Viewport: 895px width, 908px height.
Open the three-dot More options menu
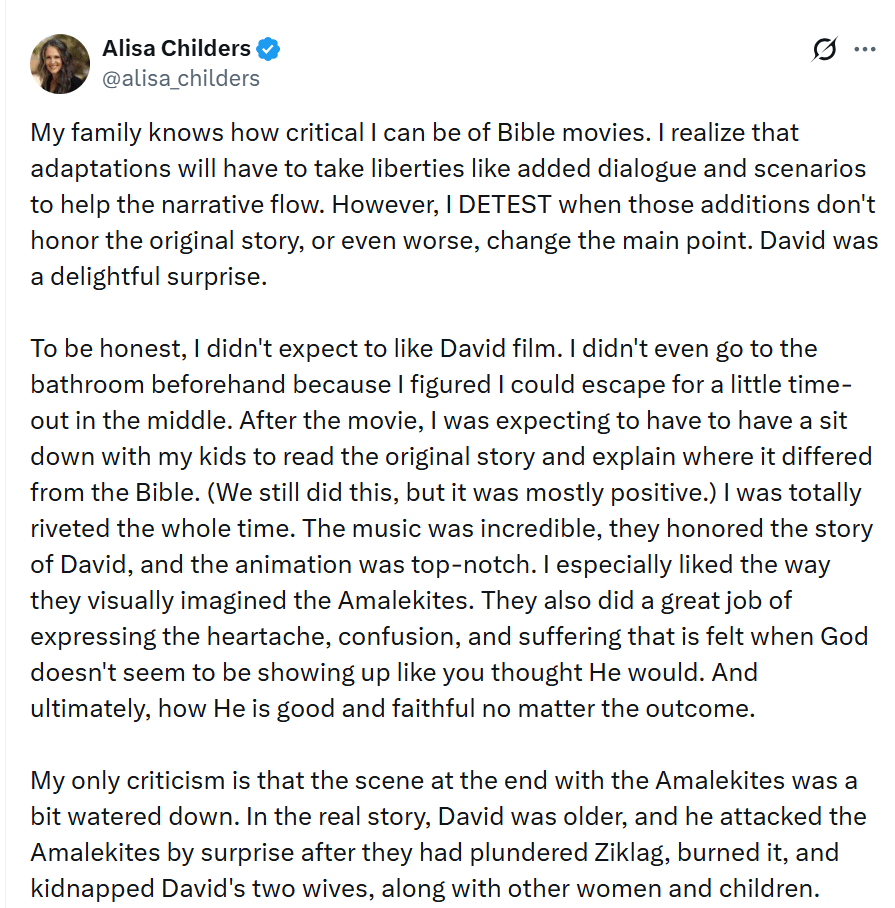[x=864, y=49]
